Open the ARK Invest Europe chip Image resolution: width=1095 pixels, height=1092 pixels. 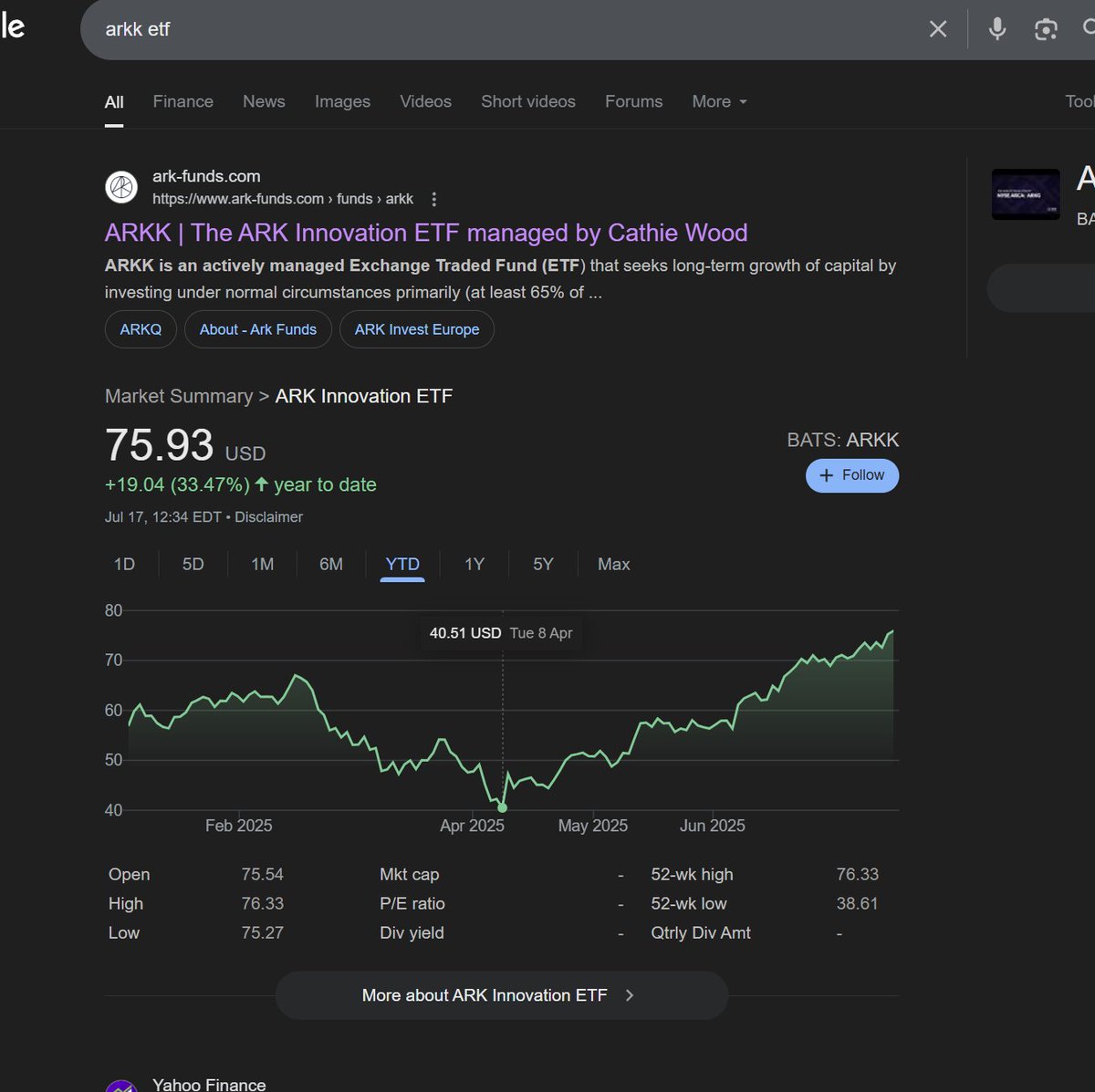tap(417, 329)
